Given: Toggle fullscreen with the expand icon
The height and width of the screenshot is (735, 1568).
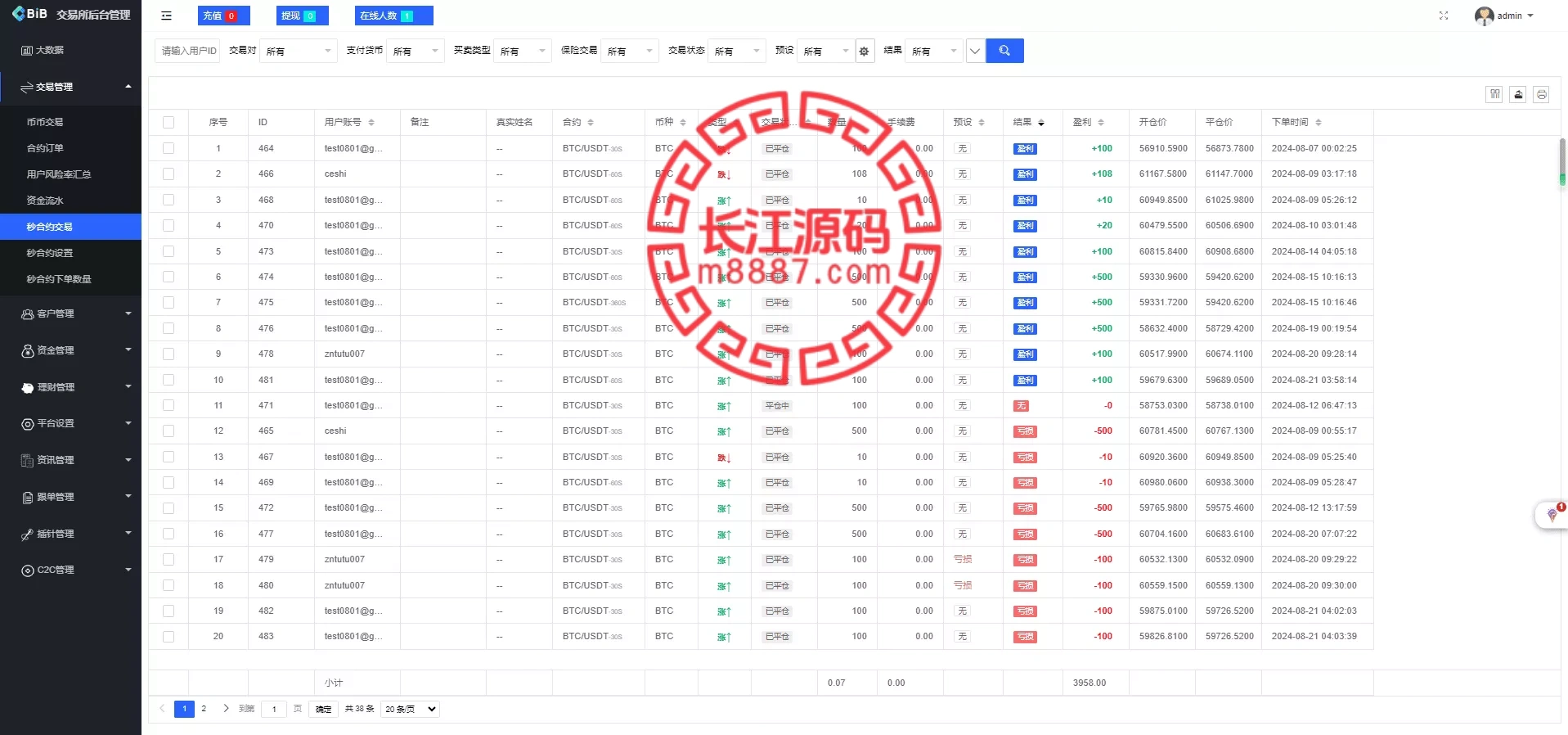Looking at the screenshot, I should point(1444,16).
